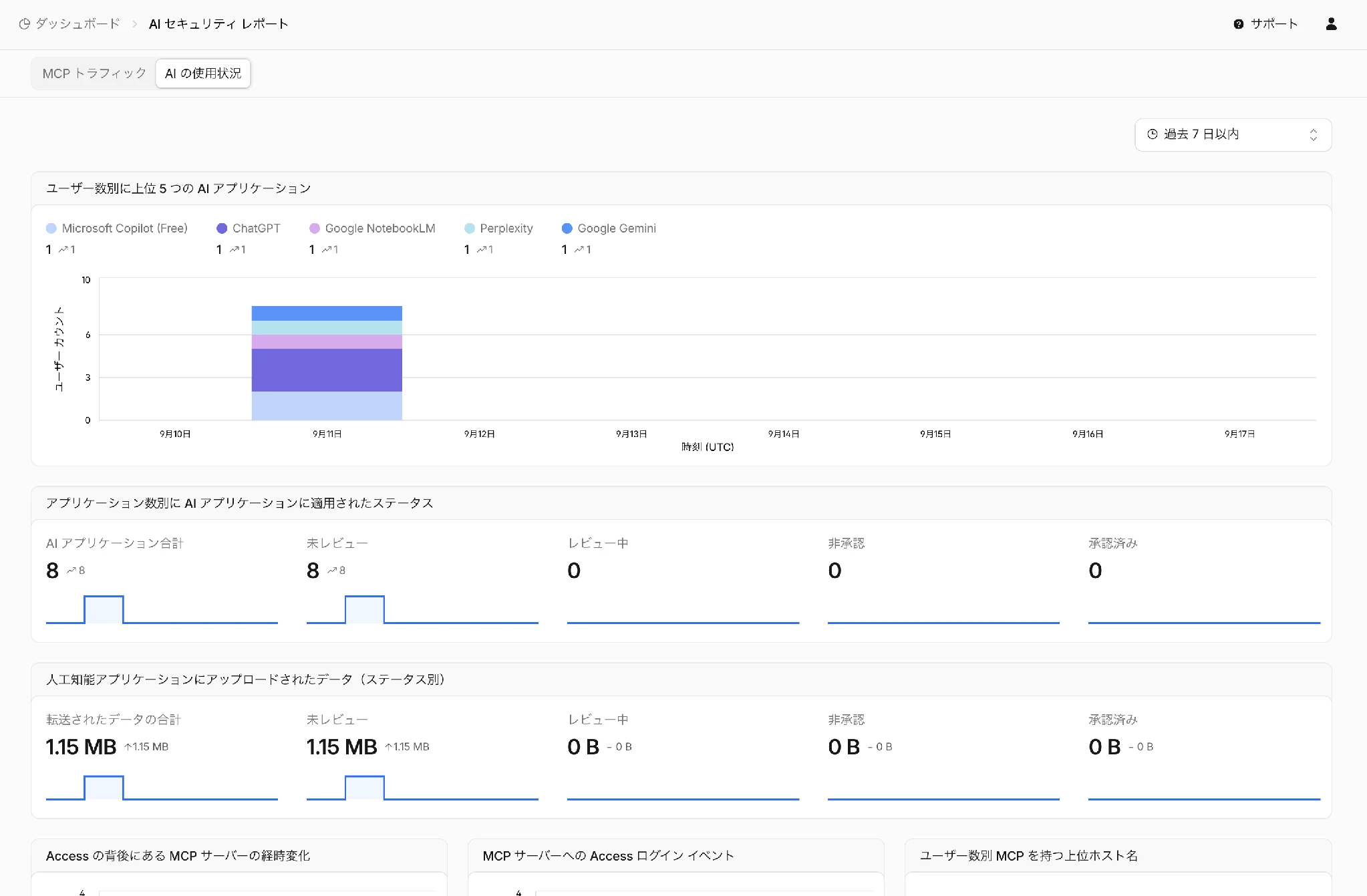Click the Google Gemini blue top bar segment
This screenshot has height=896, width=1367.
click(x=327, y=313)
